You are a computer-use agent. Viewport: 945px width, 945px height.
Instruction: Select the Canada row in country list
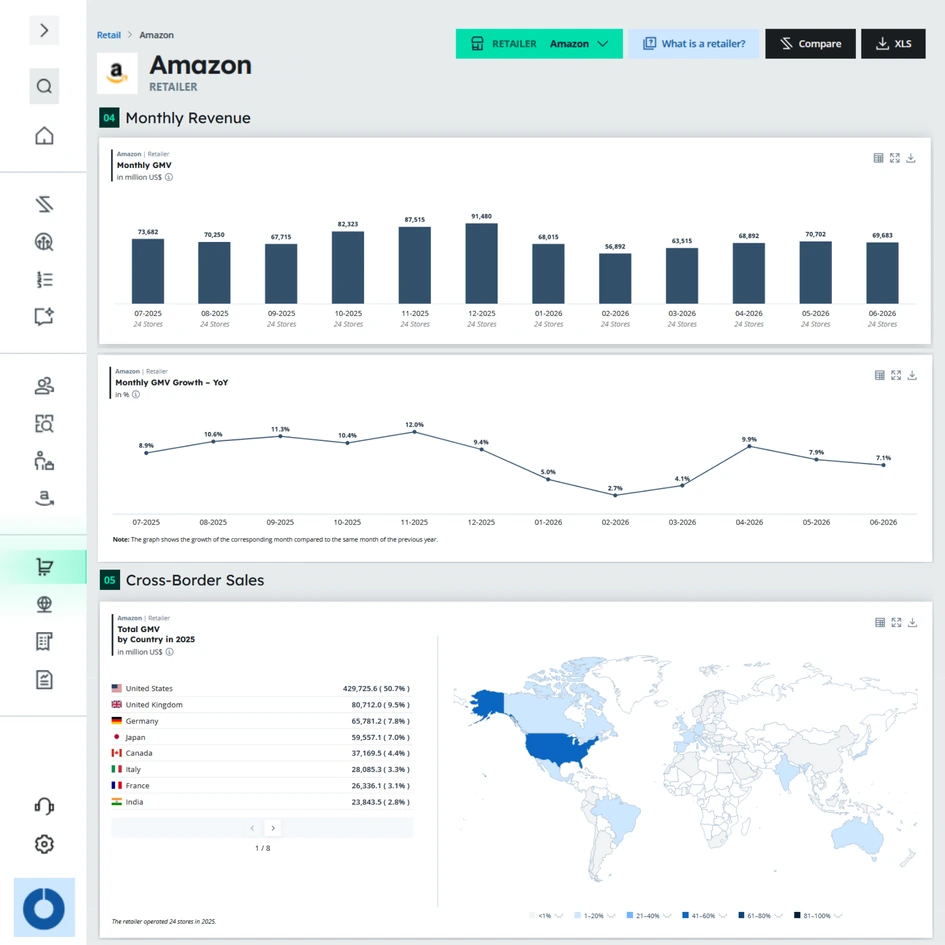(x=262, y=753)
